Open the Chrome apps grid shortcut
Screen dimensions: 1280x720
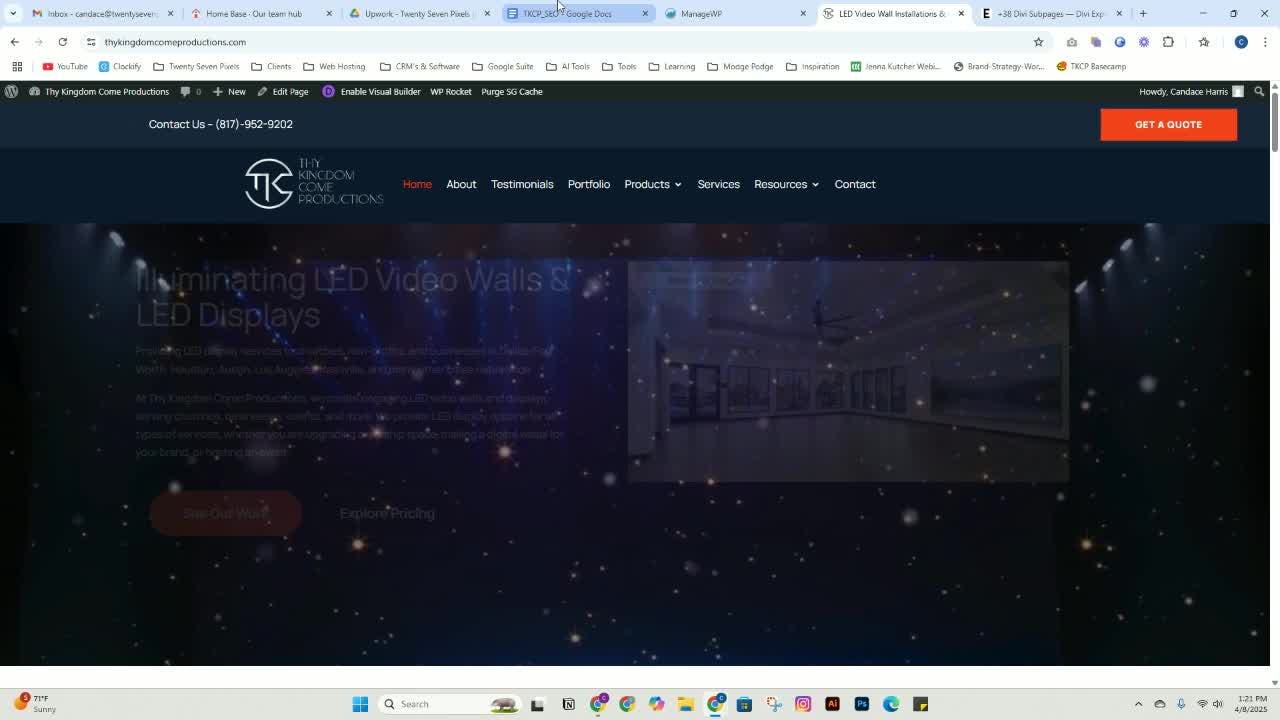point(17,66)
